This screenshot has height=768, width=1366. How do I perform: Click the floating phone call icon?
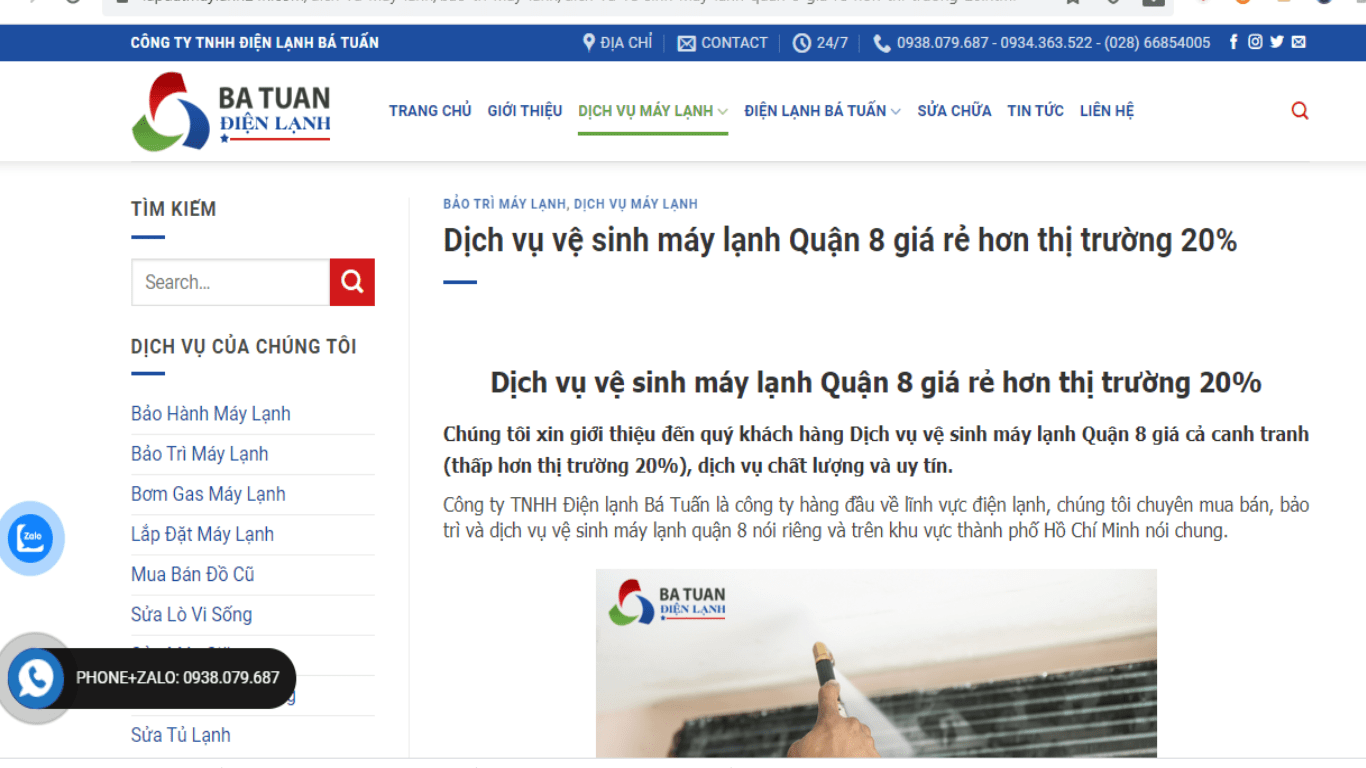tap(35, 679)
